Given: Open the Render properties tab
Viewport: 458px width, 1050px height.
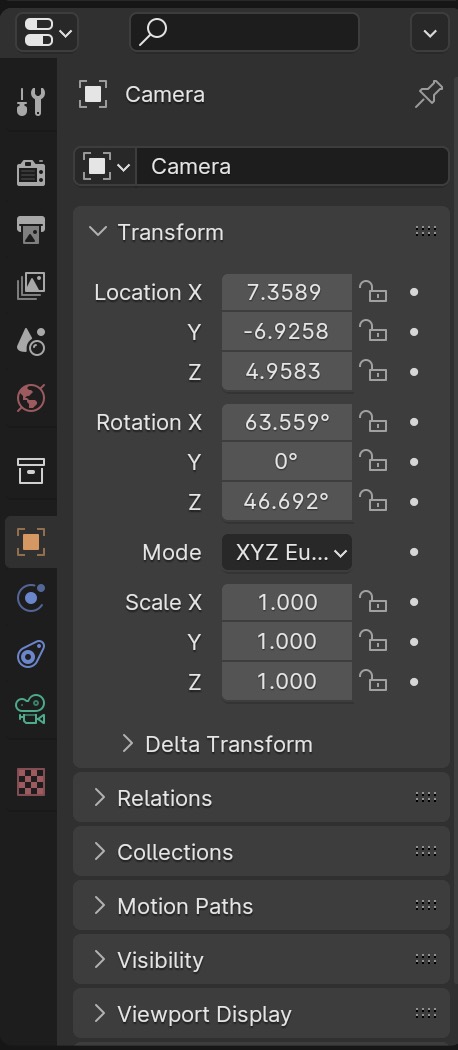Looking at the screenshot, I should click(x=30, y=172).
